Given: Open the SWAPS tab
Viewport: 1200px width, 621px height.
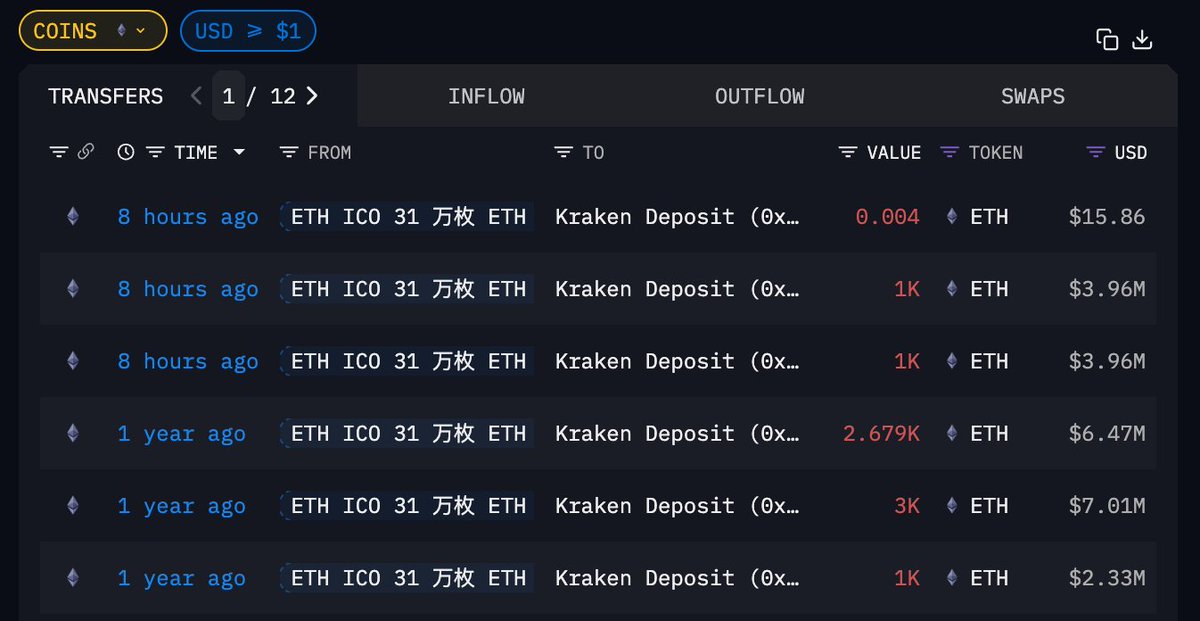Looking at the screenshot, I should tap(1032, 96).
